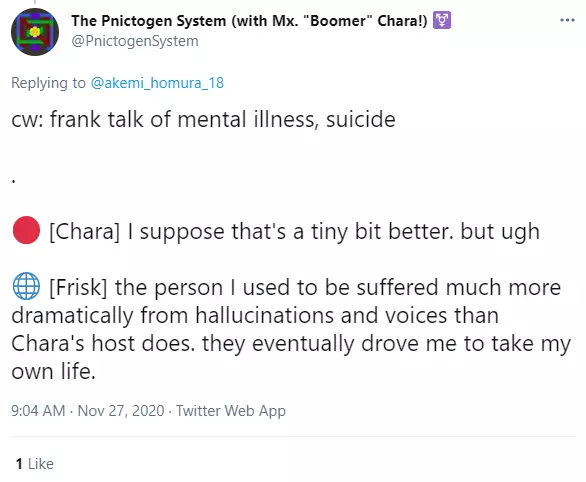
Task: Click the "own life." ending text
Action: tap(53, 371)
